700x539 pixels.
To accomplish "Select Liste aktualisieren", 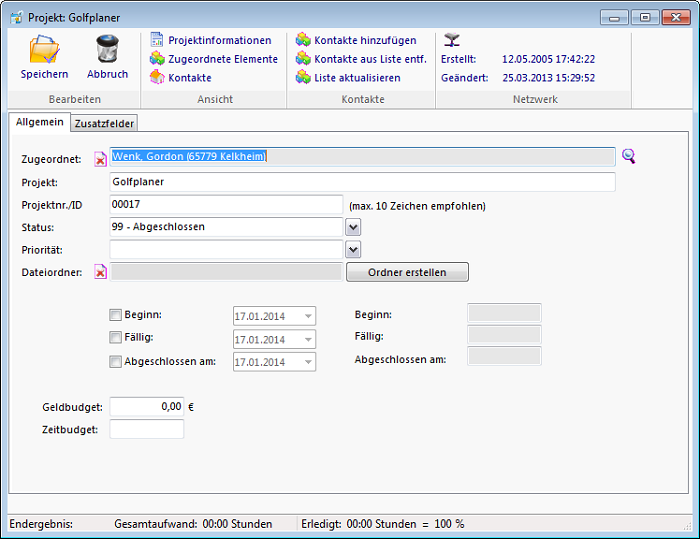I will coord(357,78).
